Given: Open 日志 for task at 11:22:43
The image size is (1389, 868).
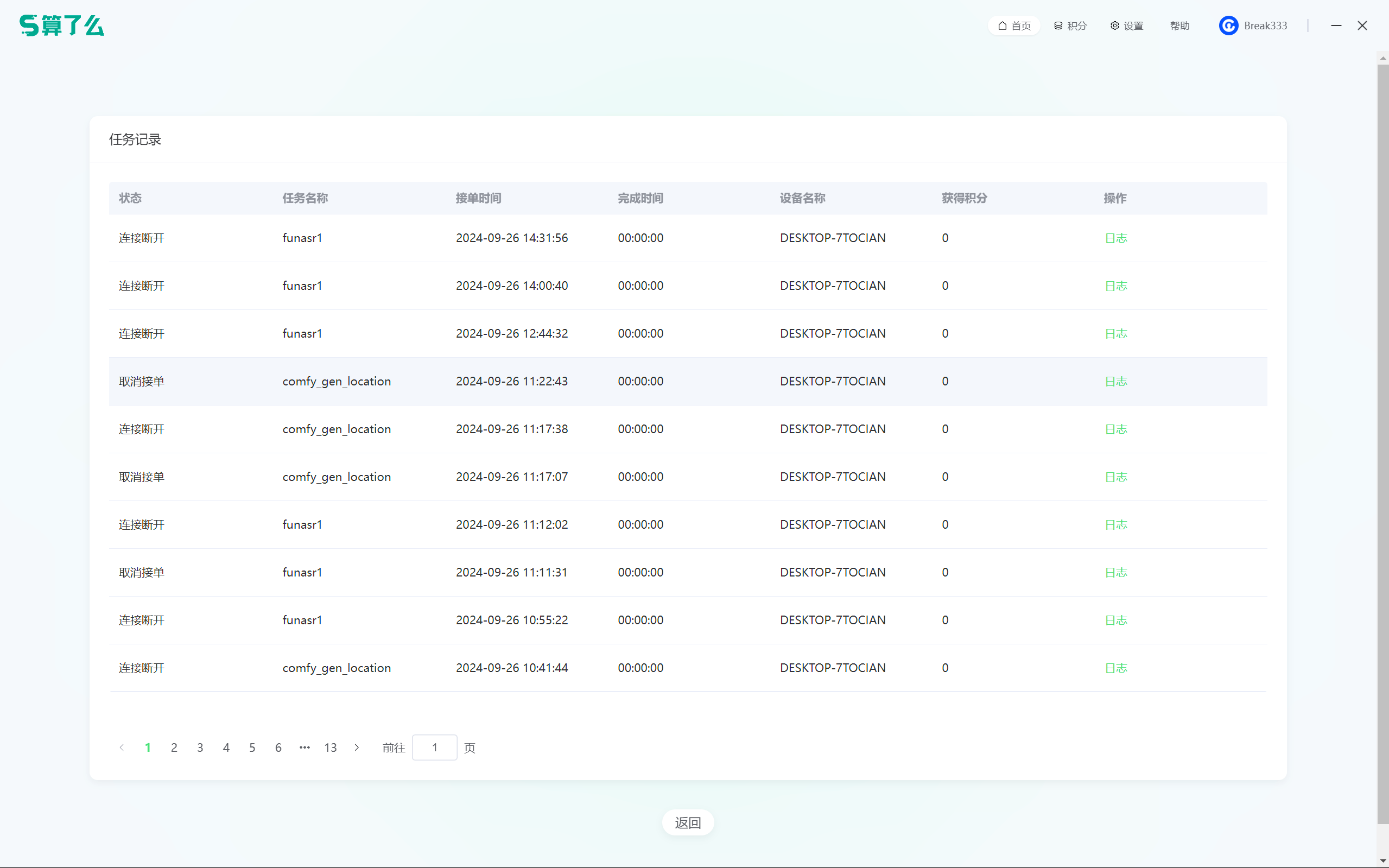Looking at the screenshot, I should [x=1116, y=381].
